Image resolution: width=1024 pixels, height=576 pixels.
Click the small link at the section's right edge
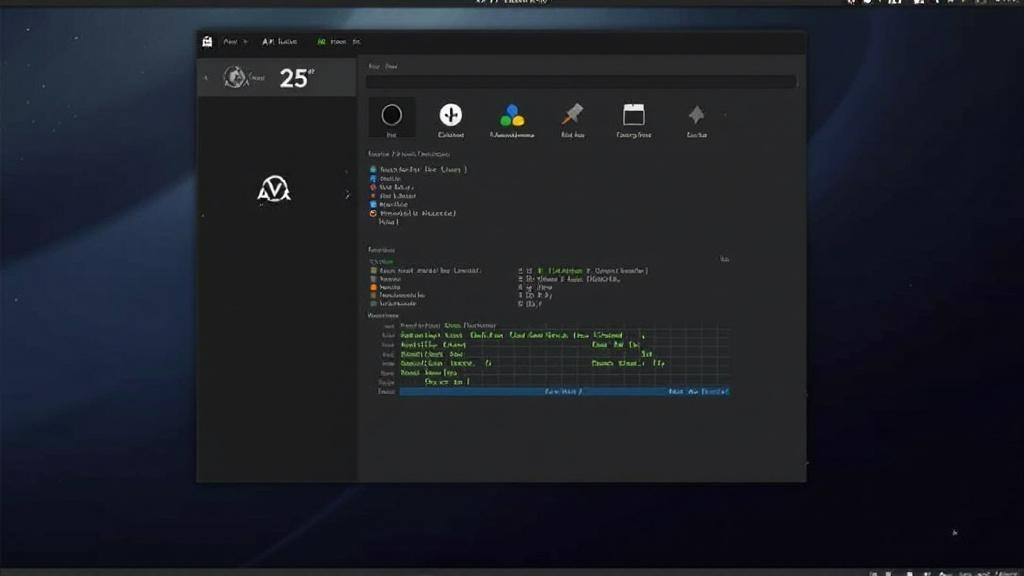[724, 258]
